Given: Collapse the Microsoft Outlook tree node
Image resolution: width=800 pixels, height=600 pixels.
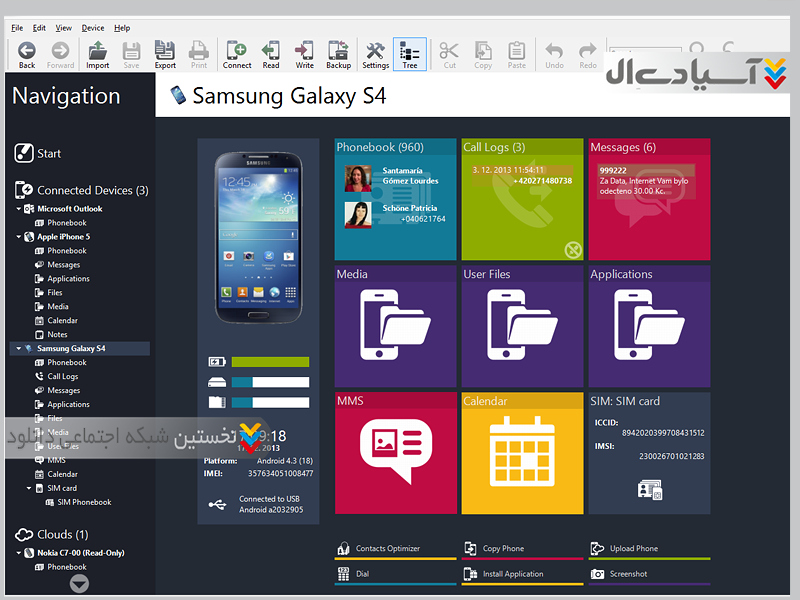Looking at the screenshot, I should (x=19, y=209).
